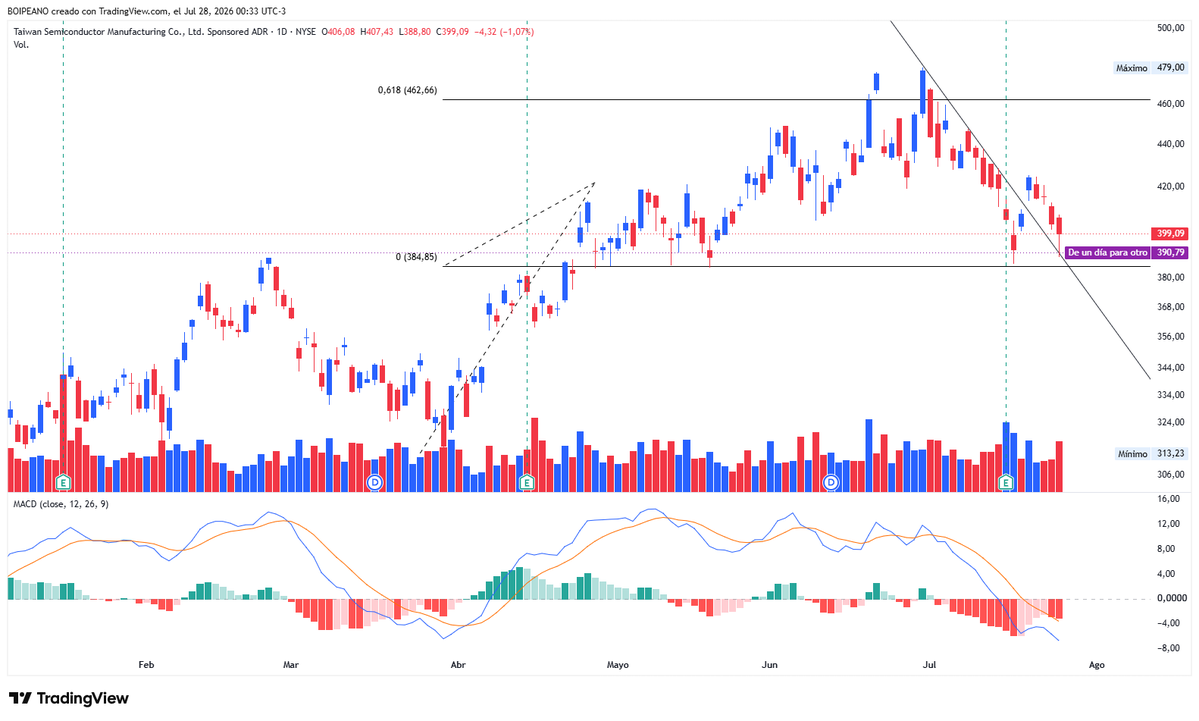Screen dimensions: 1199x721
Task: Click 16,00 on the MACD axis
Action: click(x=1168, y=499)
